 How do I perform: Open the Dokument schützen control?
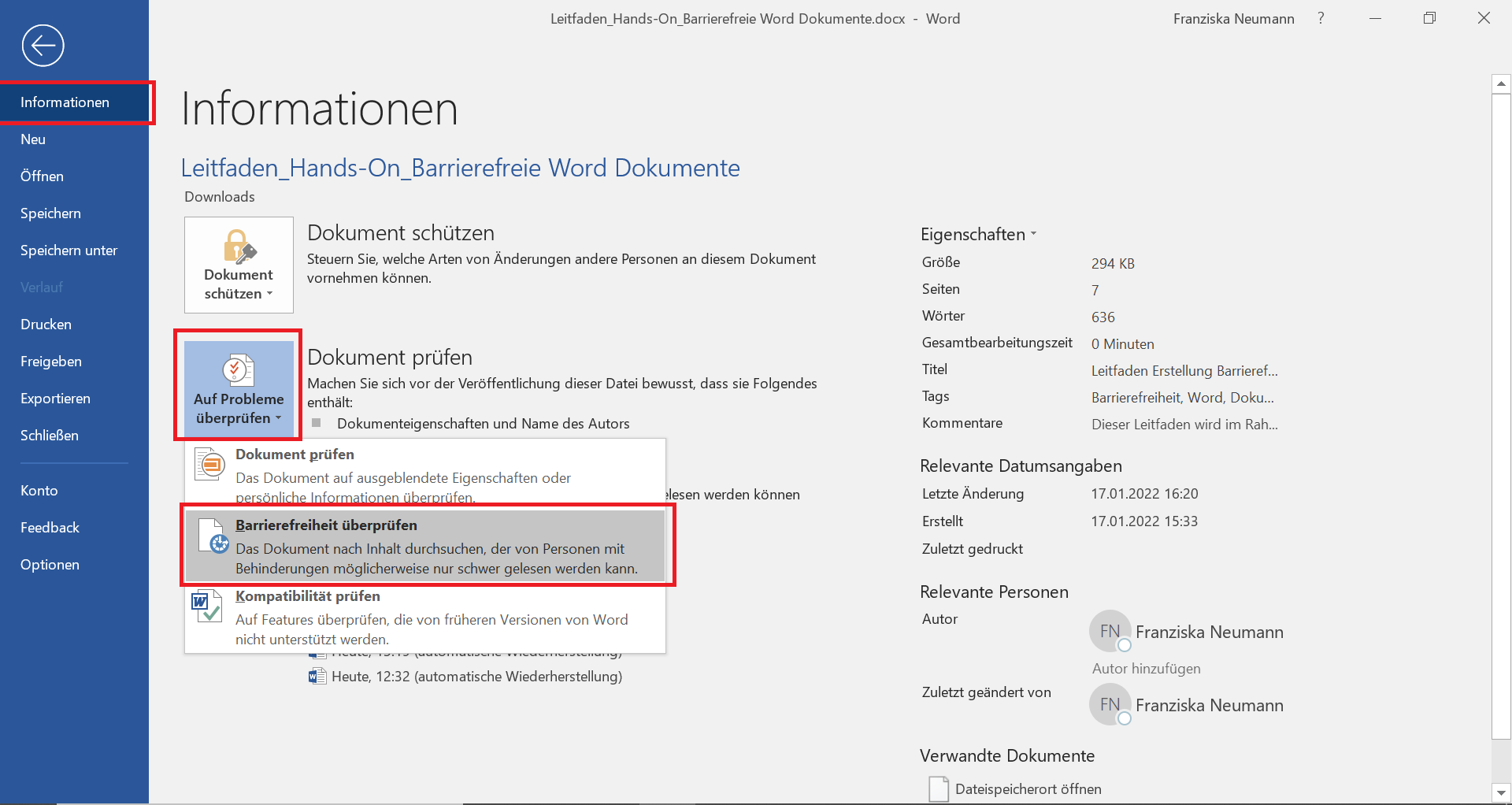238,265
